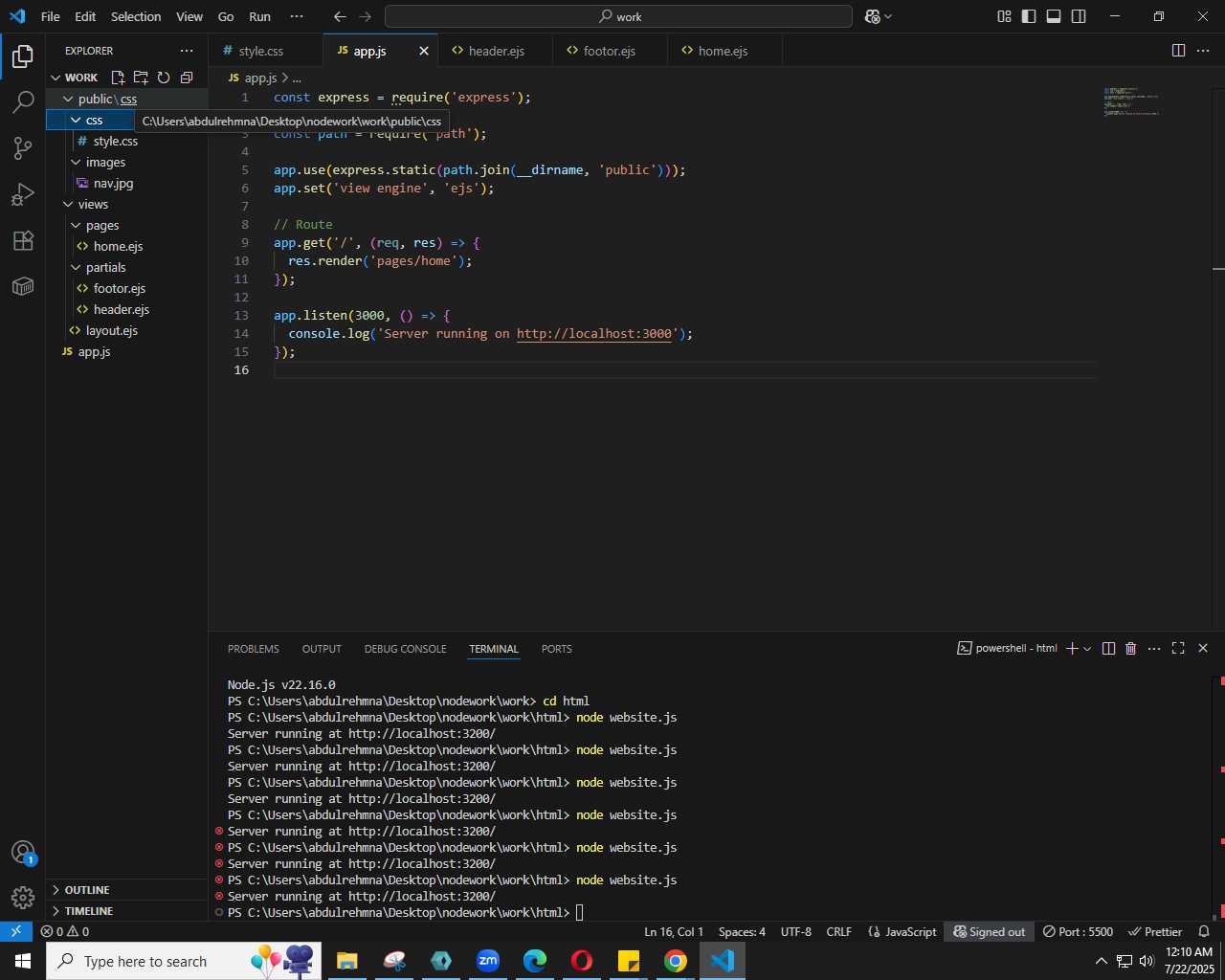Collapse all folders in Explorer

pos(187,78)
